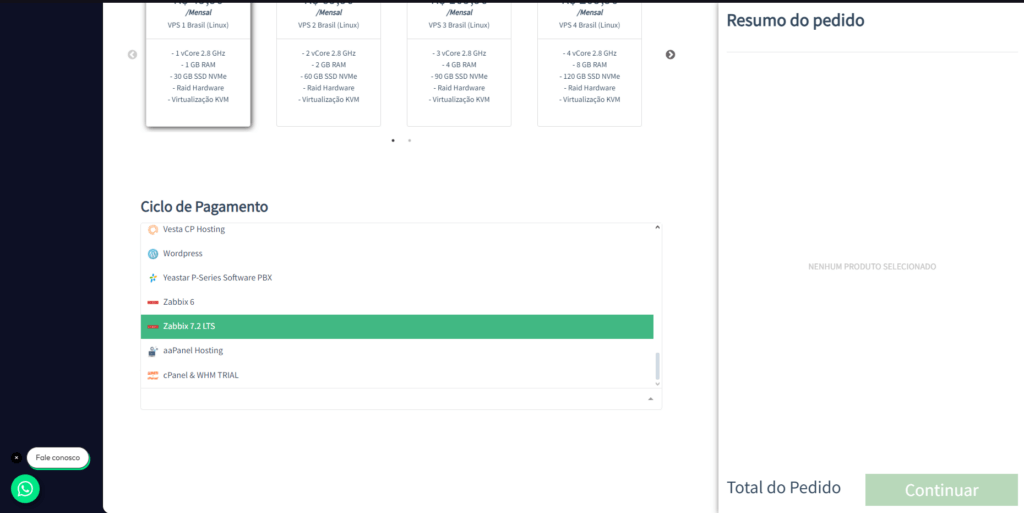Select VPS 3 Brasil (Linux) plan card
This screenshot has height=513, width=1024.
459,64
